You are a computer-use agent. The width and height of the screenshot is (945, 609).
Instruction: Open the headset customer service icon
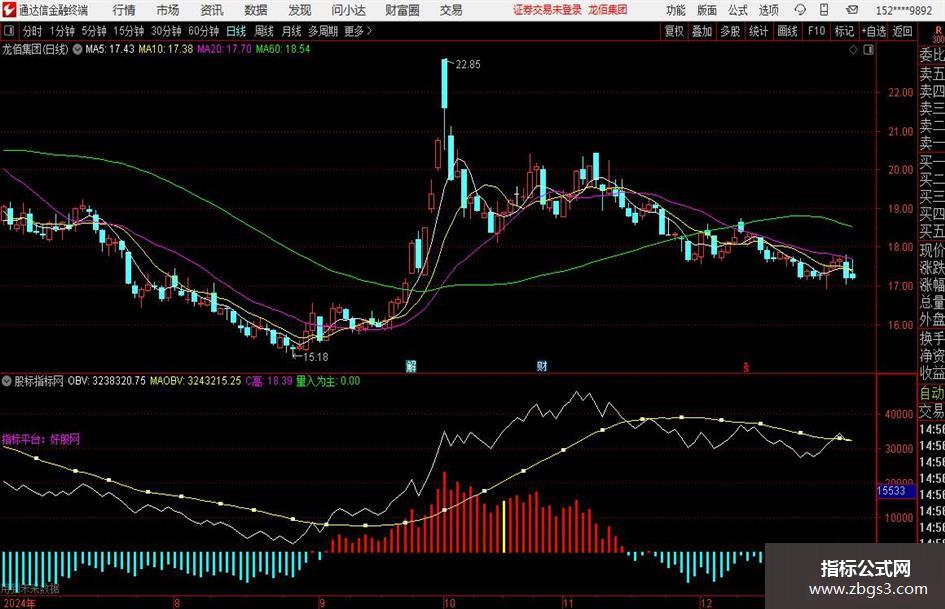800,10
